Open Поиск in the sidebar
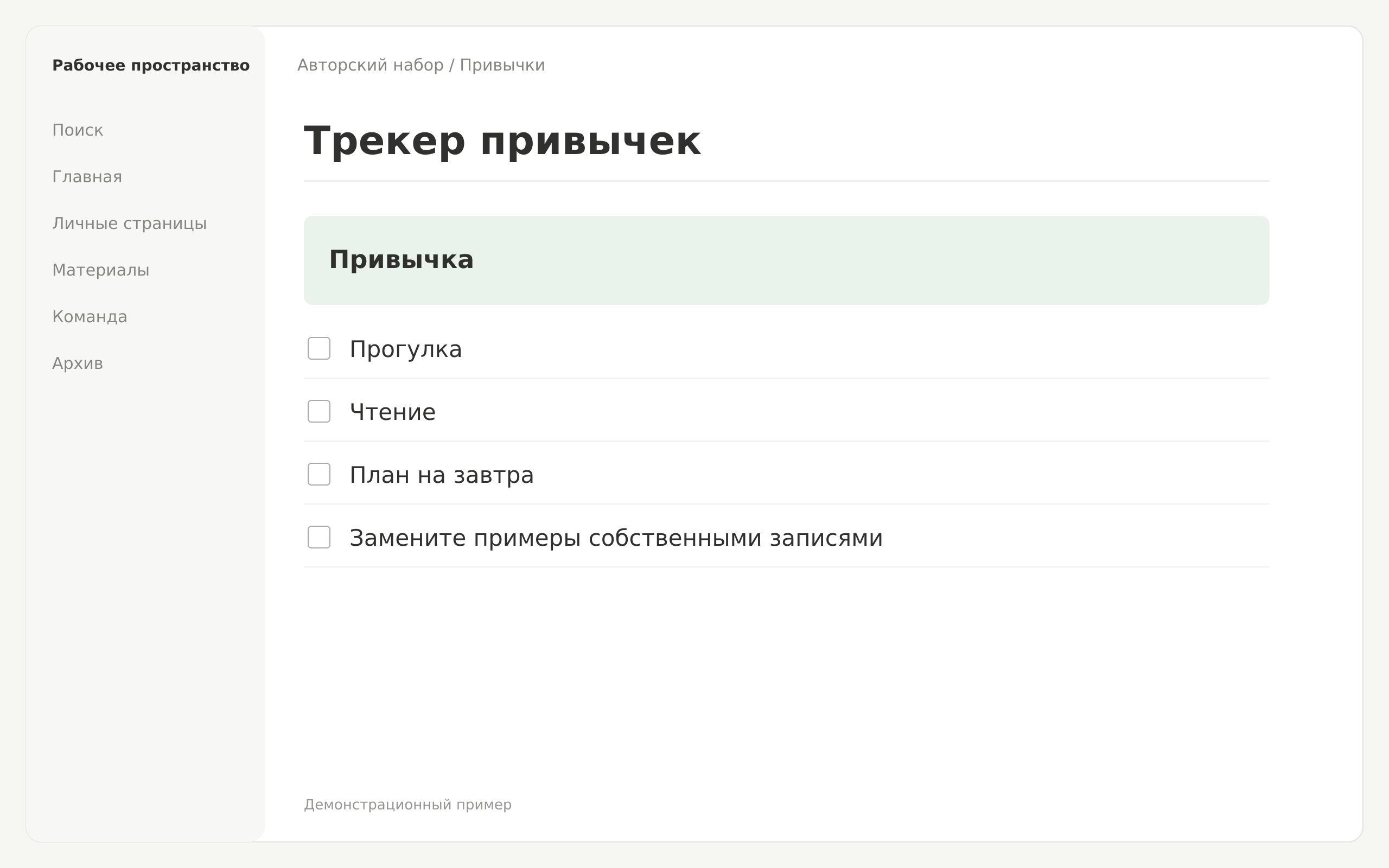 (78, 130)
